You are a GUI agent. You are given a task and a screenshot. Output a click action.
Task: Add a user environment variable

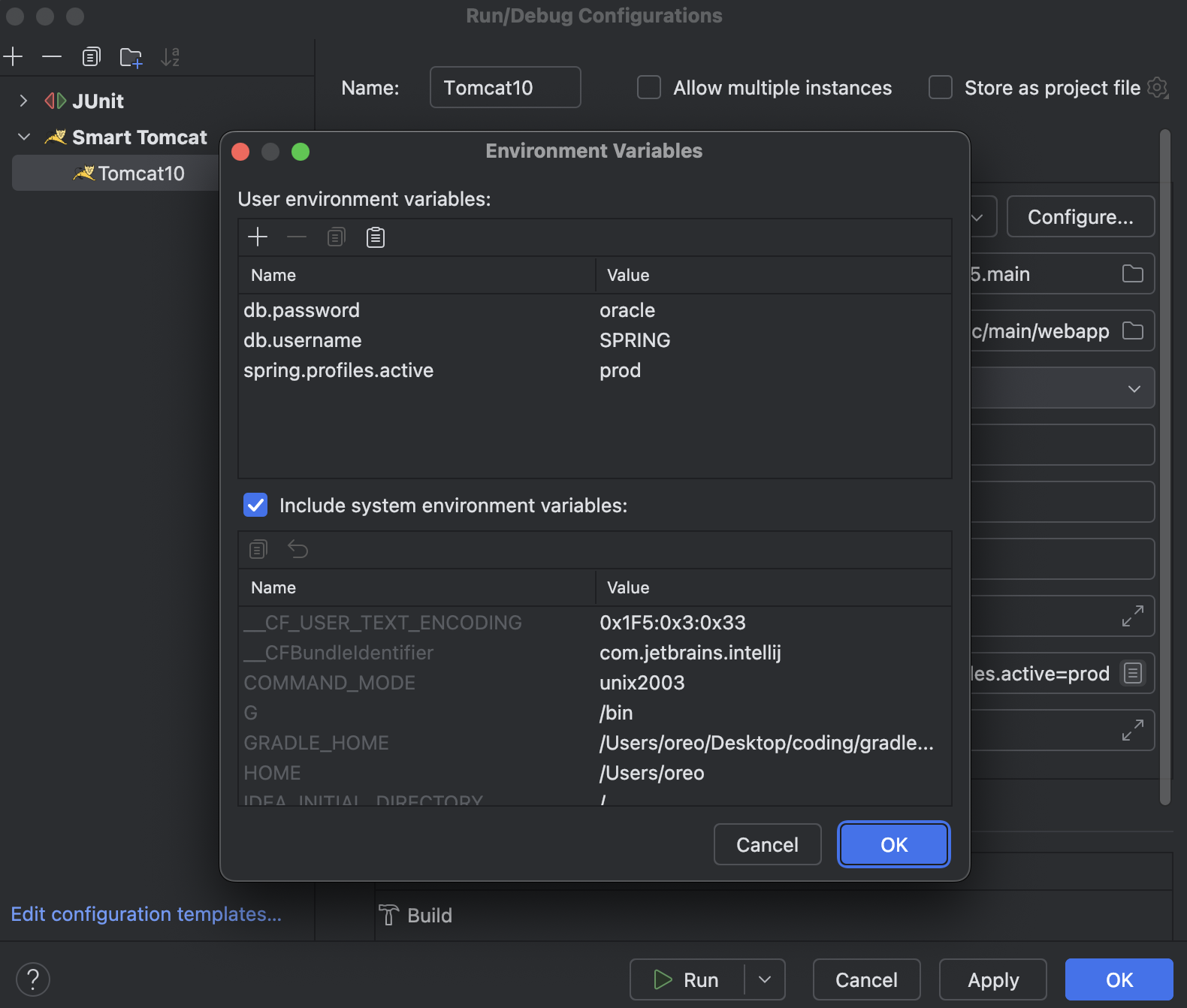point(258,237)
